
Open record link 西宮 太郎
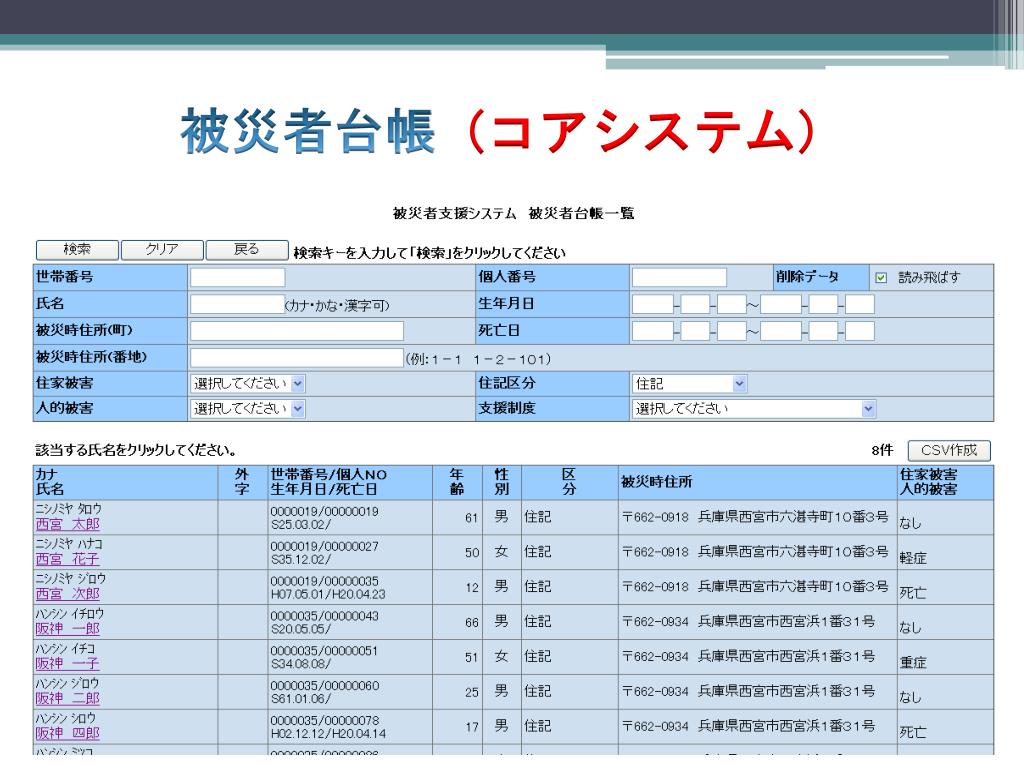point(68,524)
